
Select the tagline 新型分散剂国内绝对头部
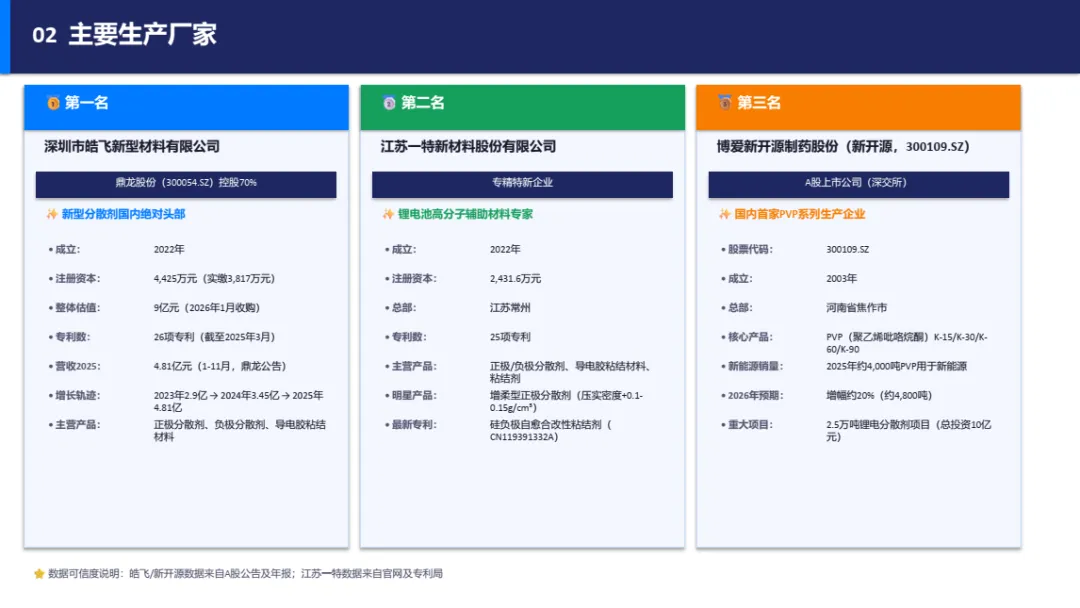click(123, 214)
